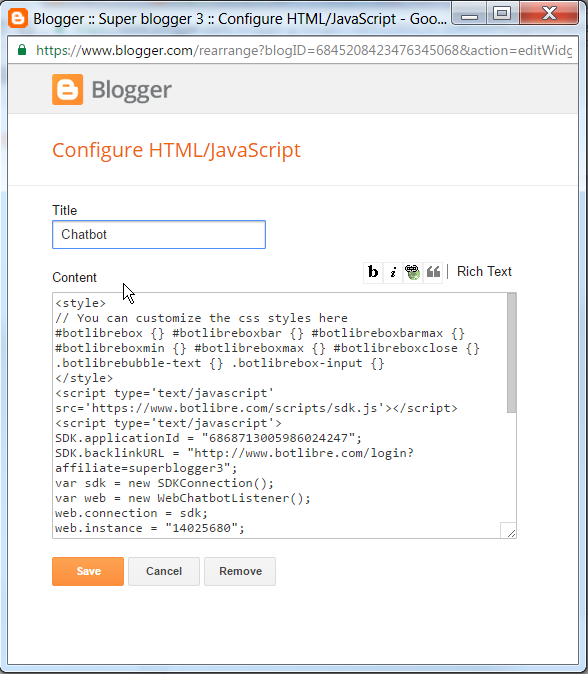Click the Title label
Viewport: 588px width, 674px height.
click(64, 210)
